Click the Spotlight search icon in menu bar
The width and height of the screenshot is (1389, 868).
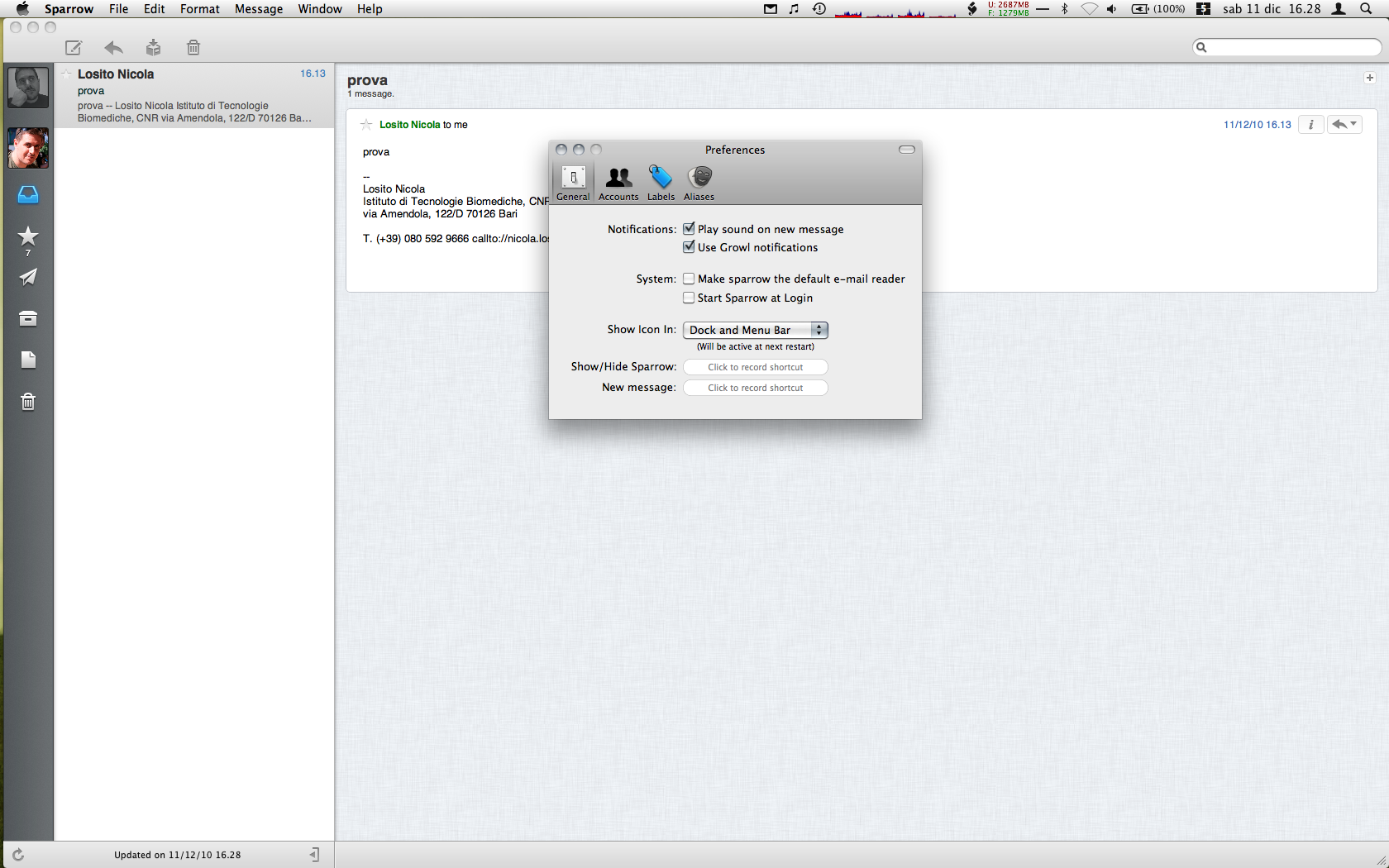[x=1366, y=9]
